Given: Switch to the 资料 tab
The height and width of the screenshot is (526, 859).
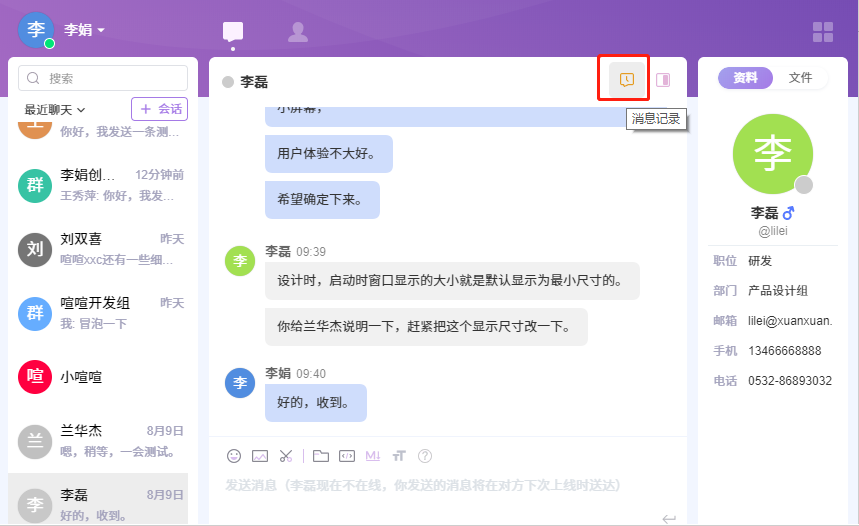Looking at the screenshot, I should [x=745, y=78].
